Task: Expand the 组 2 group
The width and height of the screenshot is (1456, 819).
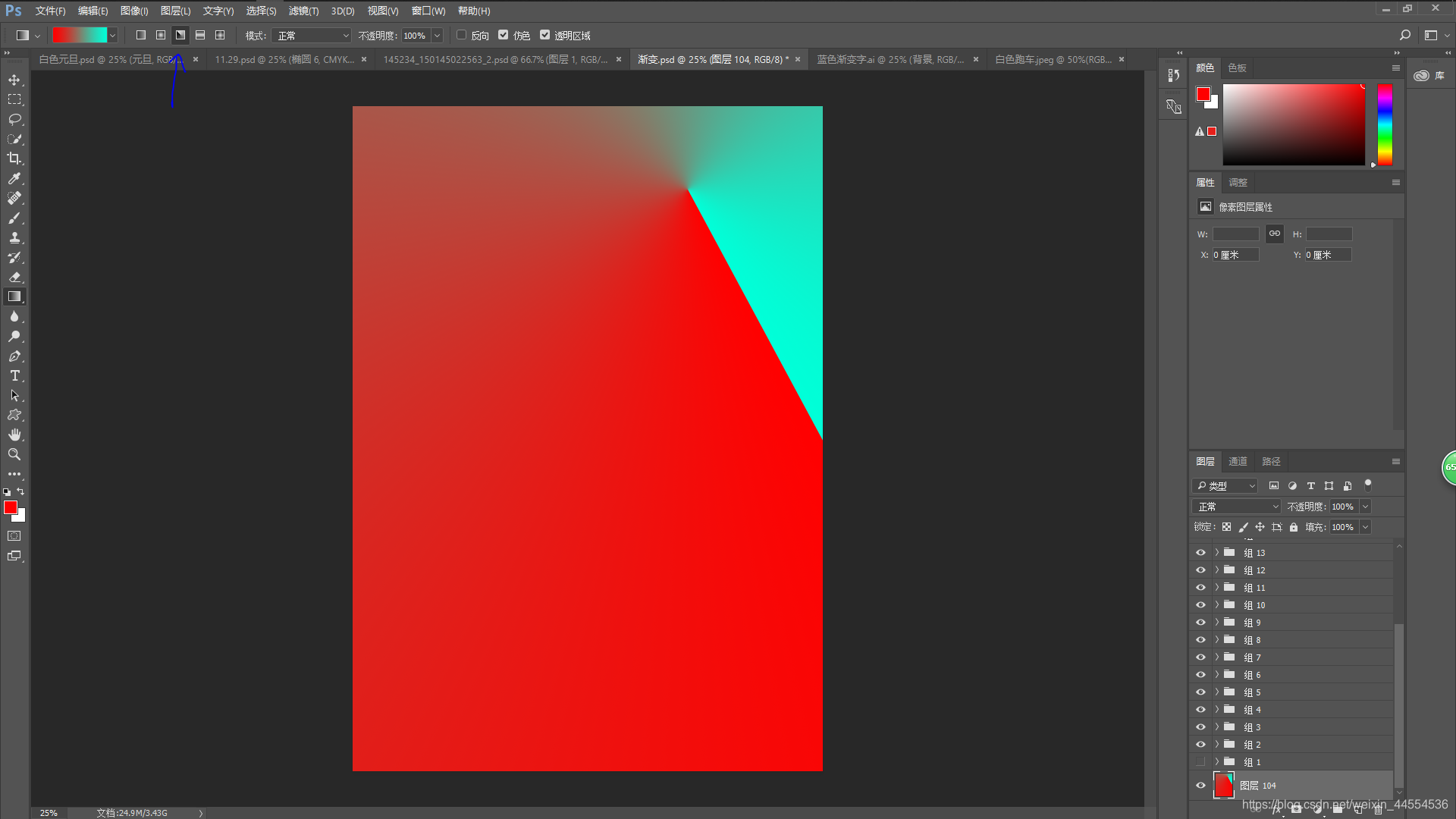Action: pyautogui.click(x=1216, y=745)
